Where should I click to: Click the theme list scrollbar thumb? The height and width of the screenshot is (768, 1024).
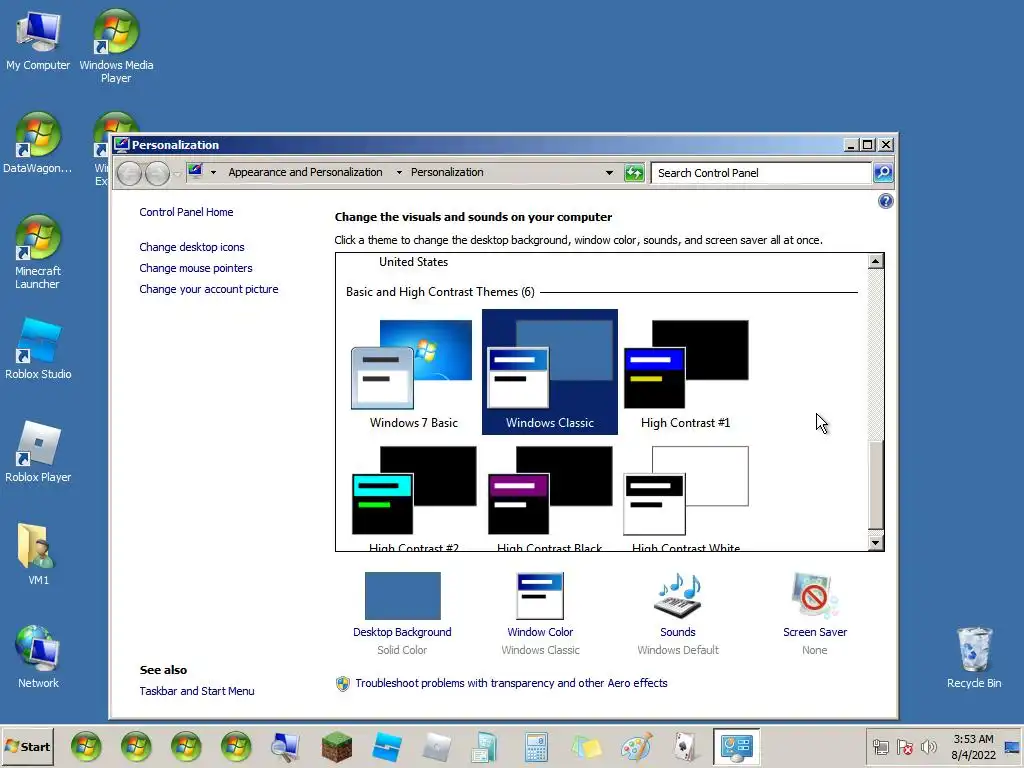tap(876, 485)
